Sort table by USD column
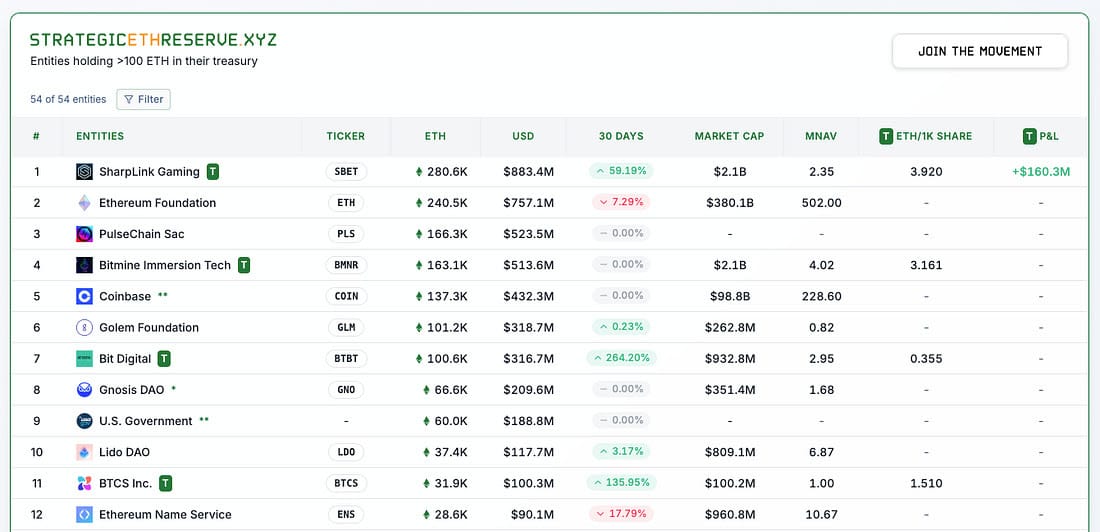This screenshot has height=532, width=1100. [x=523, y=136]
